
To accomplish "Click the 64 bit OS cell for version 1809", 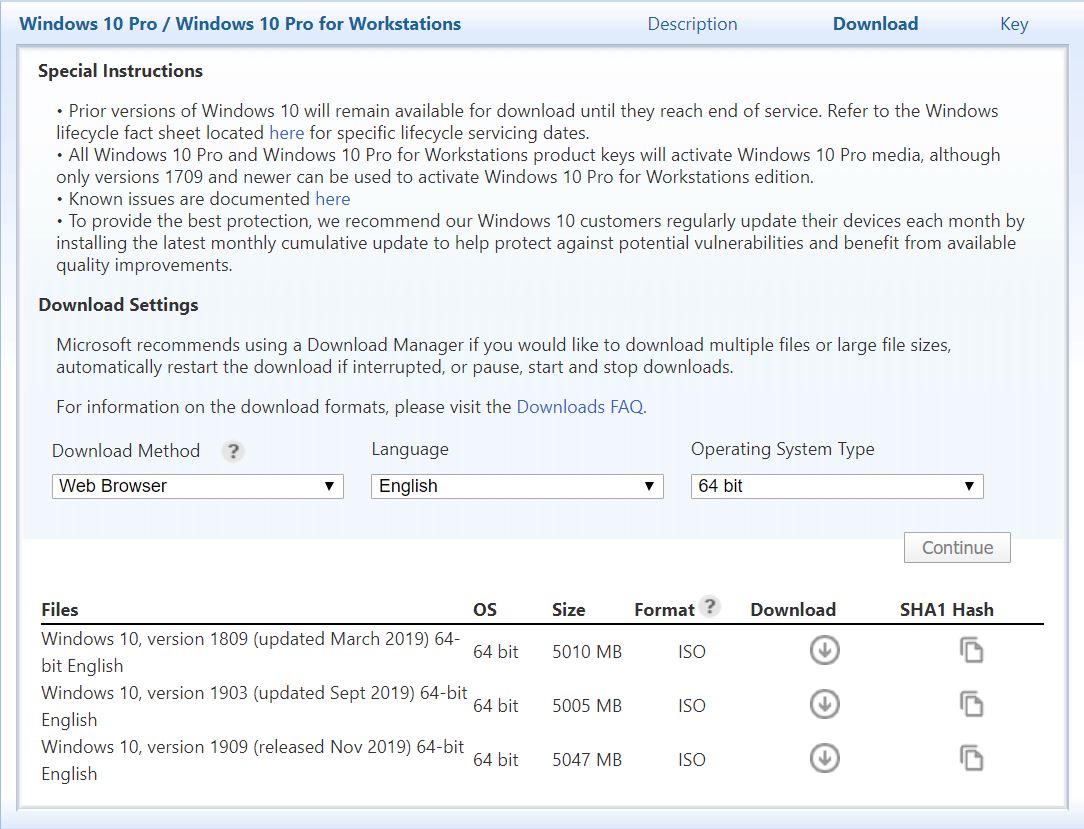I will tap(496, 652).
